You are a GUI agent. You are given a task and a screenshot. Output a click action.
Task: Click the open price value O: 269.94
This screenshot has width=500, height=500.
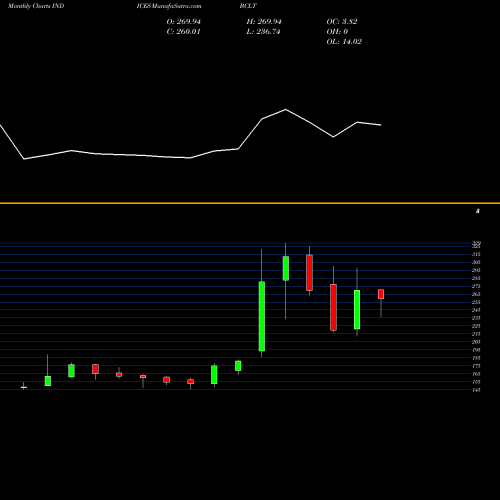pos(184,22)
